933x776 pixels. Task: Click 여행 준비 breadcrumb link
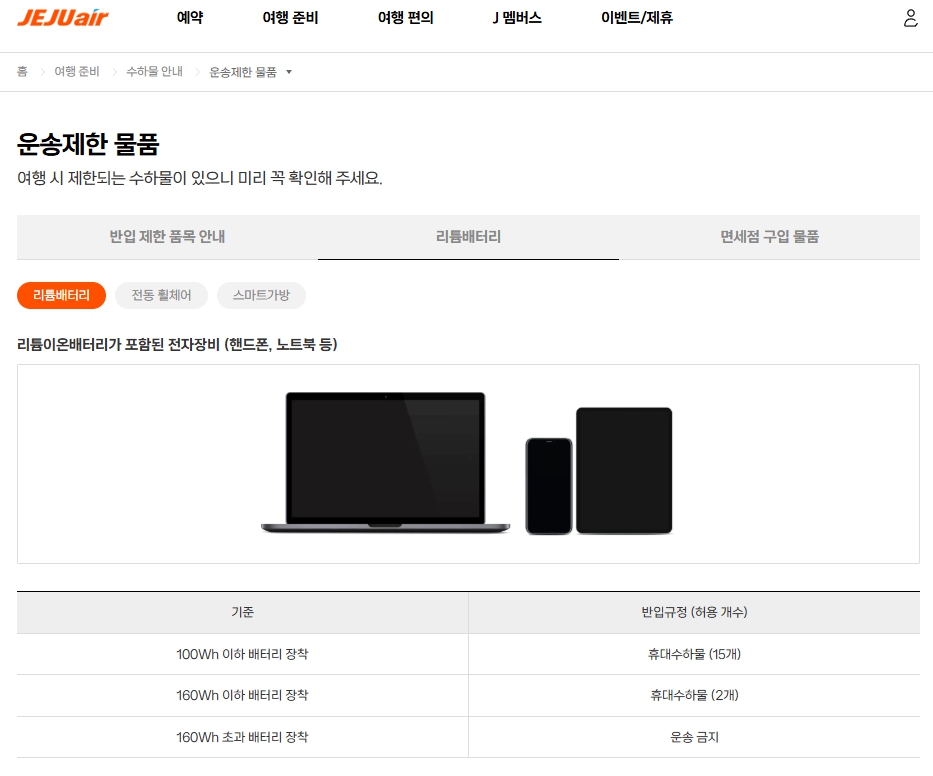pyautogui.click(x=77, y=71)
